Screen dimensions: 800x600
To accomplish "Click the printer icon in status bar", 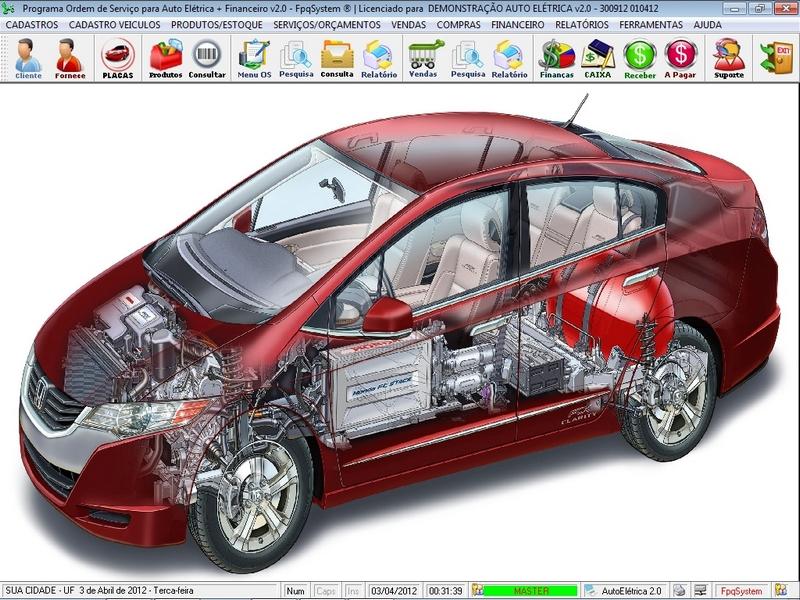I will point(679,590).
